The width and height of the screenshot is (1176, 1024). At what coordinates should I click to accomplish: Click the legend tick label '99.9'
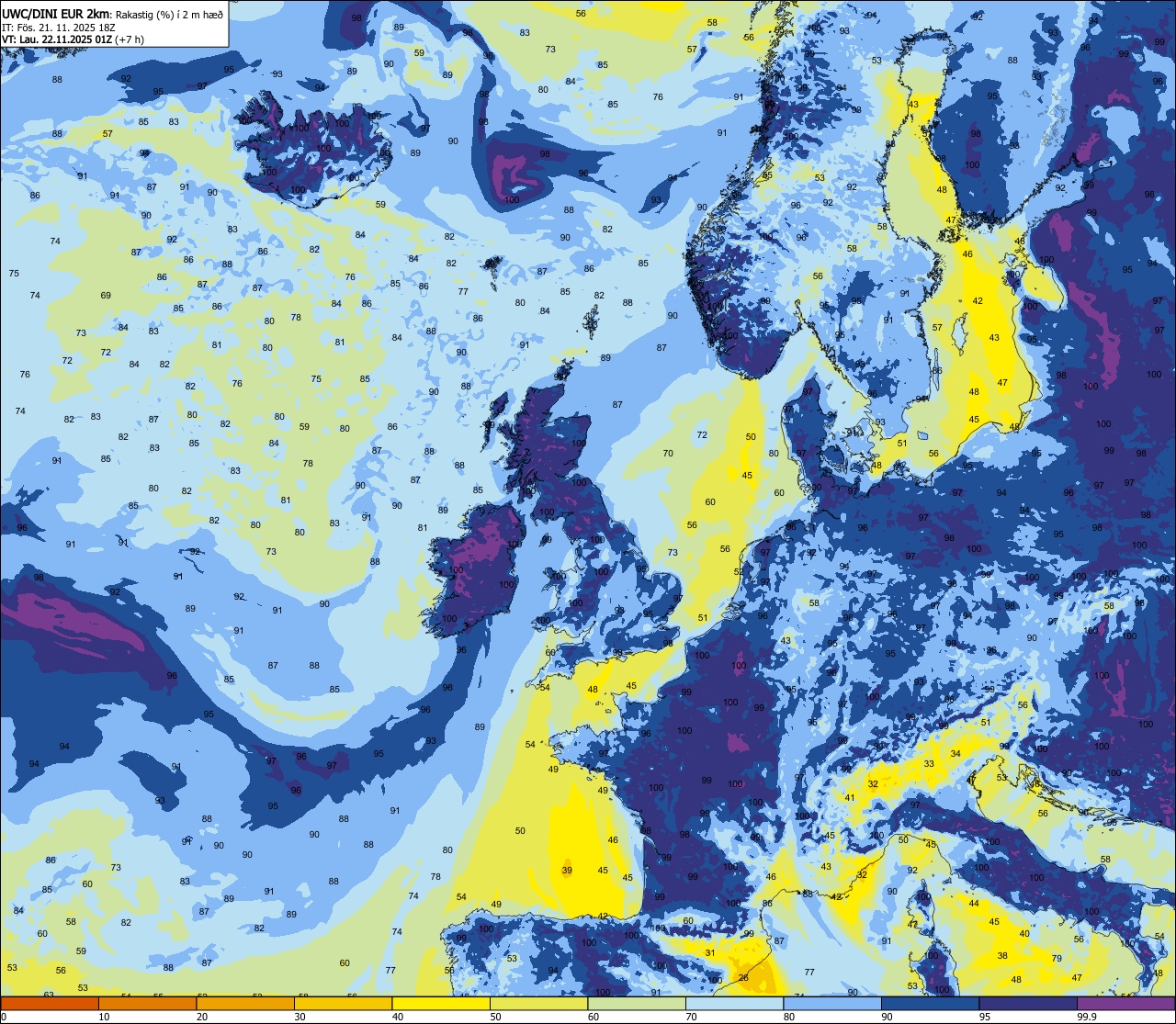(1087, 1017)
